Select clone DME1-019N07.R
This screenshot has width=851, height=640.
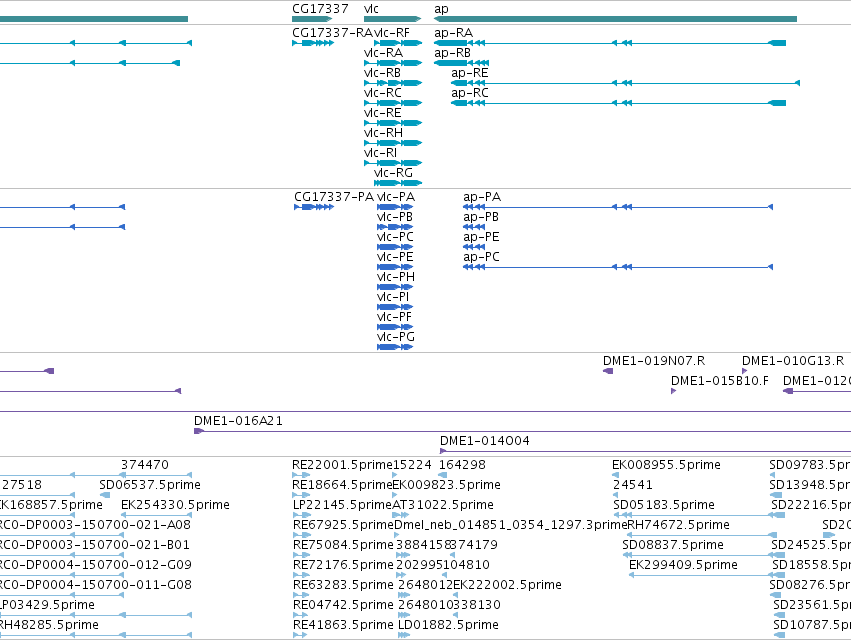tap(654, 361)
